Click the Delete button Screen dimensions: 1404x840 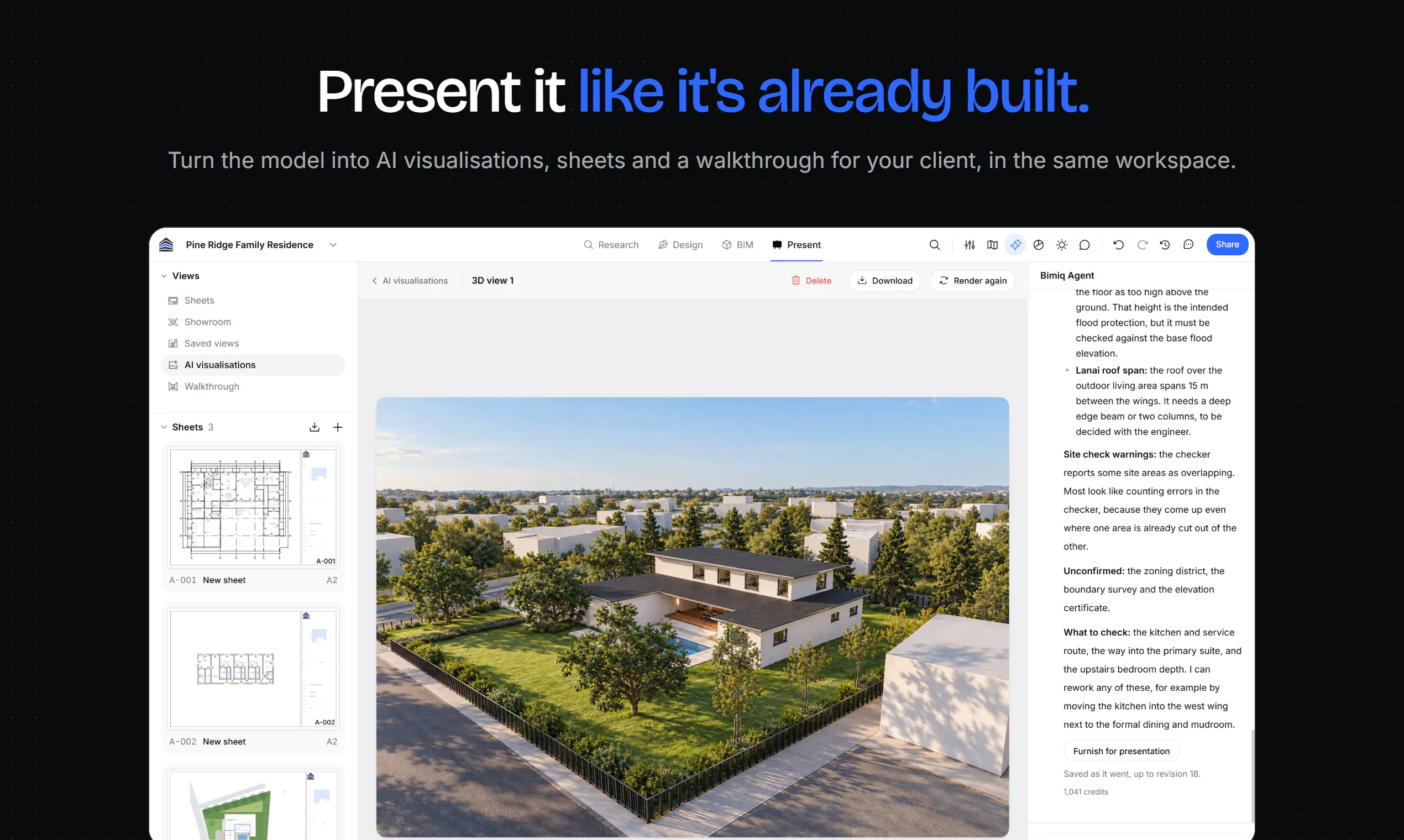click(811, 281)
